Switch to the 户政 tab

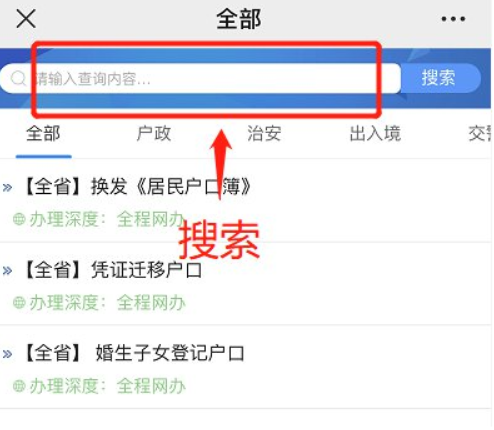point(154,133)
